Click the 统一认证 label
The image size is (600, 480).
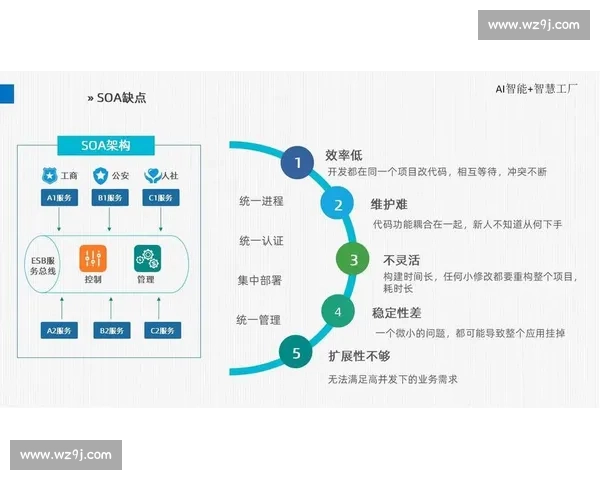(x=261, y=241)
